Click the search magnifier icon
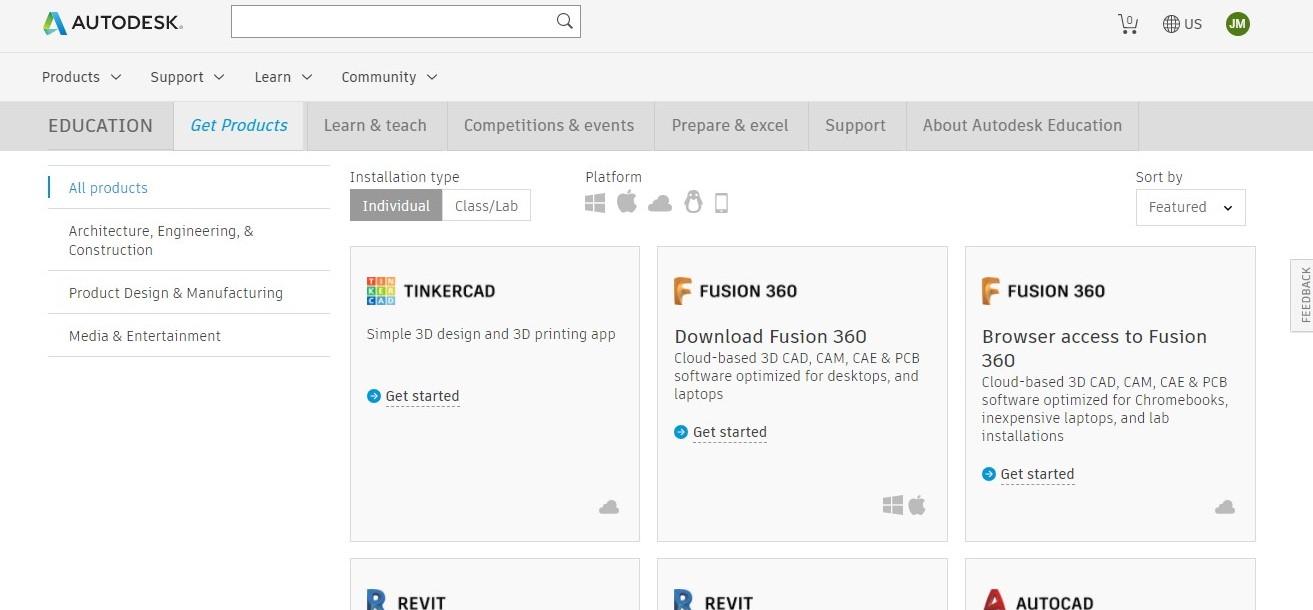The height and width of the screenshot is (610, 1313). pyautogui.click(x=565, y=21)
